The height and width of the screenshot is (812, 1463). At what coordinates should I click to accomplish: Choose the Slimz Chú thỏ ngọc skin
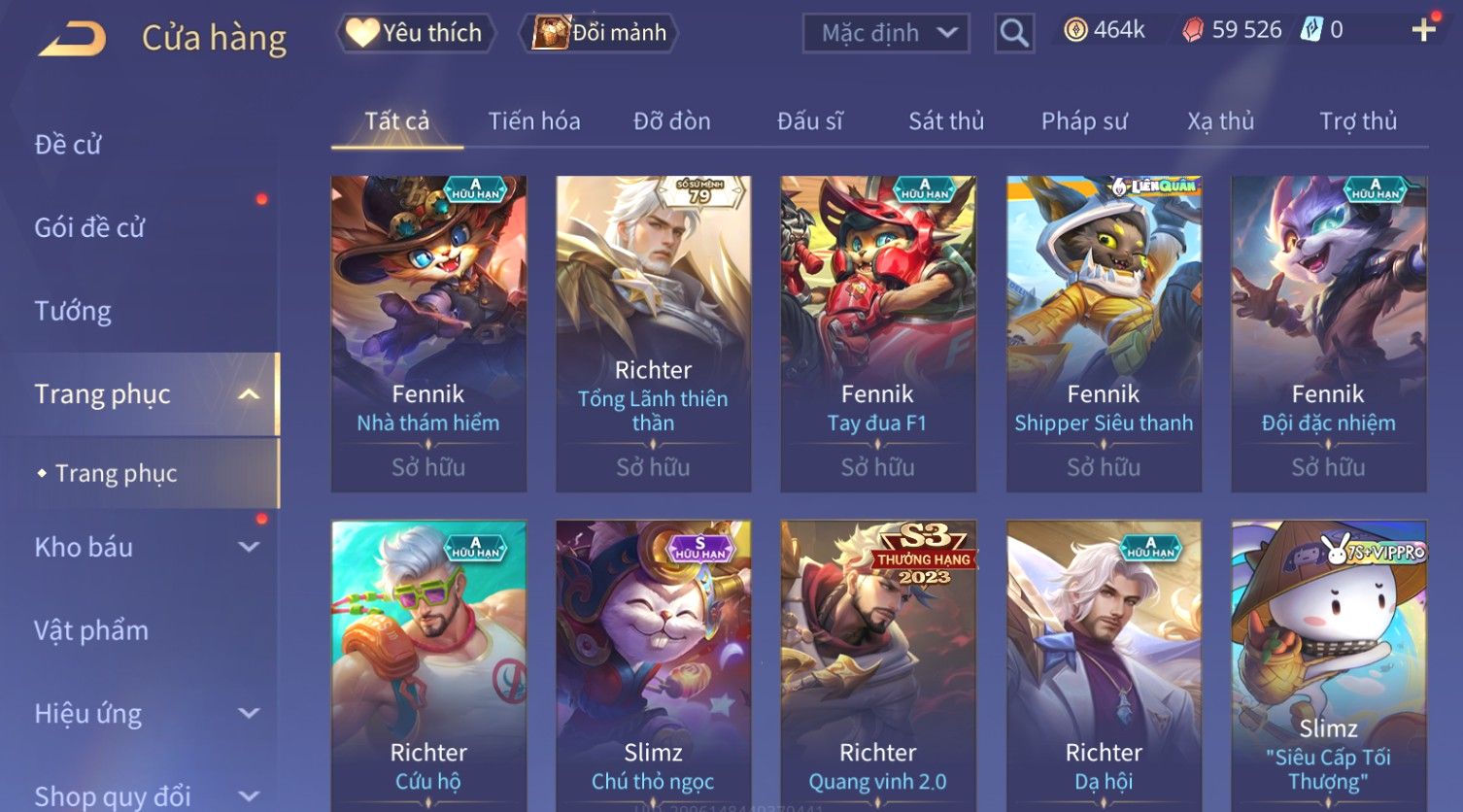click(653, 665)
